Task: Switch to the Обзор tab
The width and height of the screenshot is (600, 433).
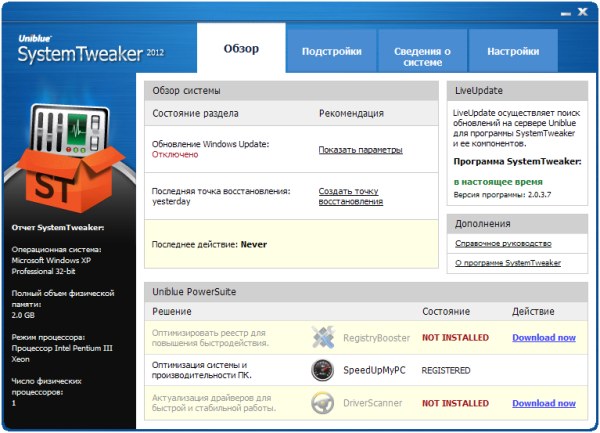Action: pyautogui.click(x=241, y=51)
